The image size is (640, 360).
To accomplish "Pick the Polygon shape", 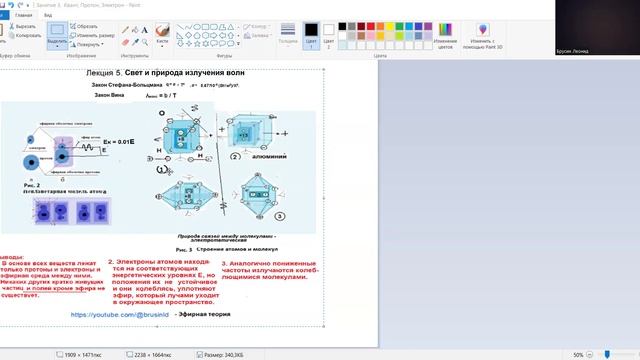I will pyautogui.click(x=222, y=27).
